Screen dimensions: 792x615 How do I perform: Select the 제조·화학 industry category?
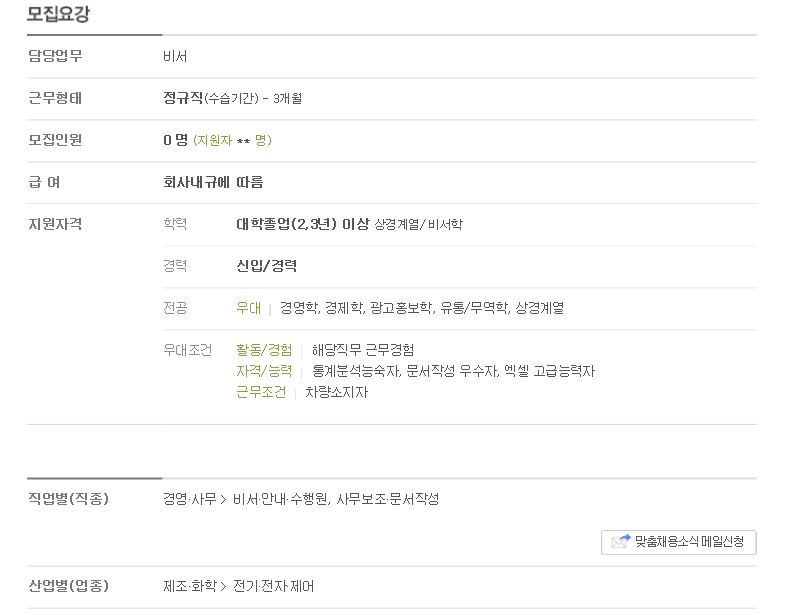click(190, 586)
